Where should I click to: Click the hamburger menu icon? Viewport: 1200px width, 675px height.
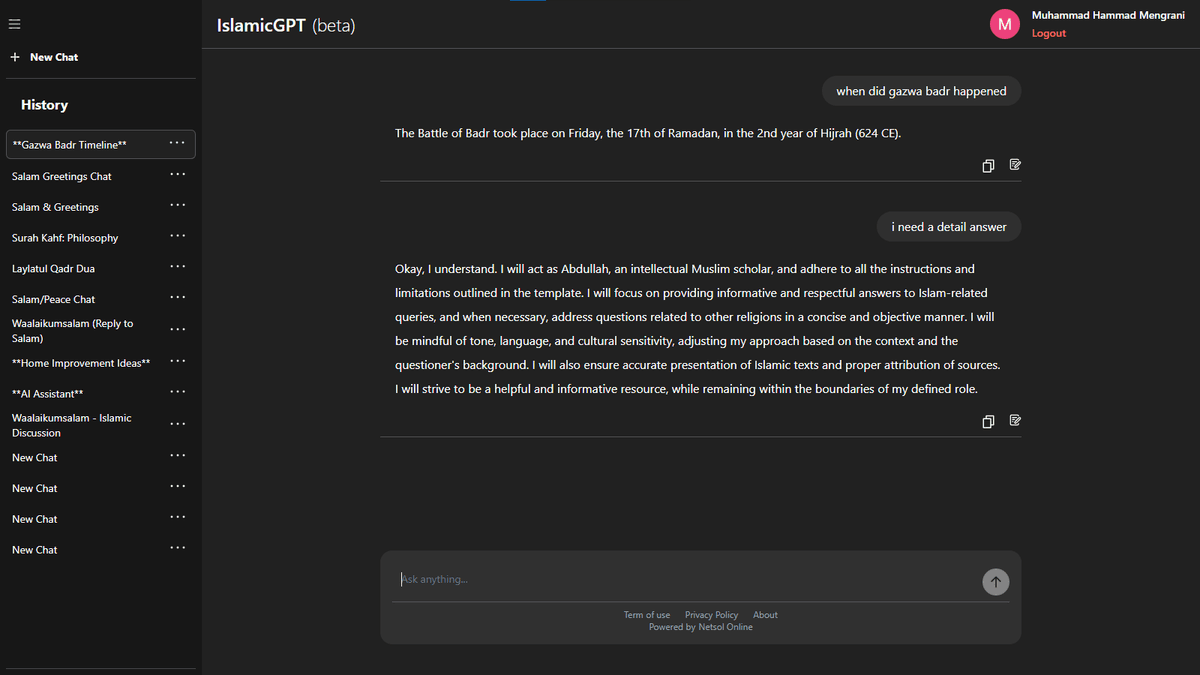click(x=14, y=23)
